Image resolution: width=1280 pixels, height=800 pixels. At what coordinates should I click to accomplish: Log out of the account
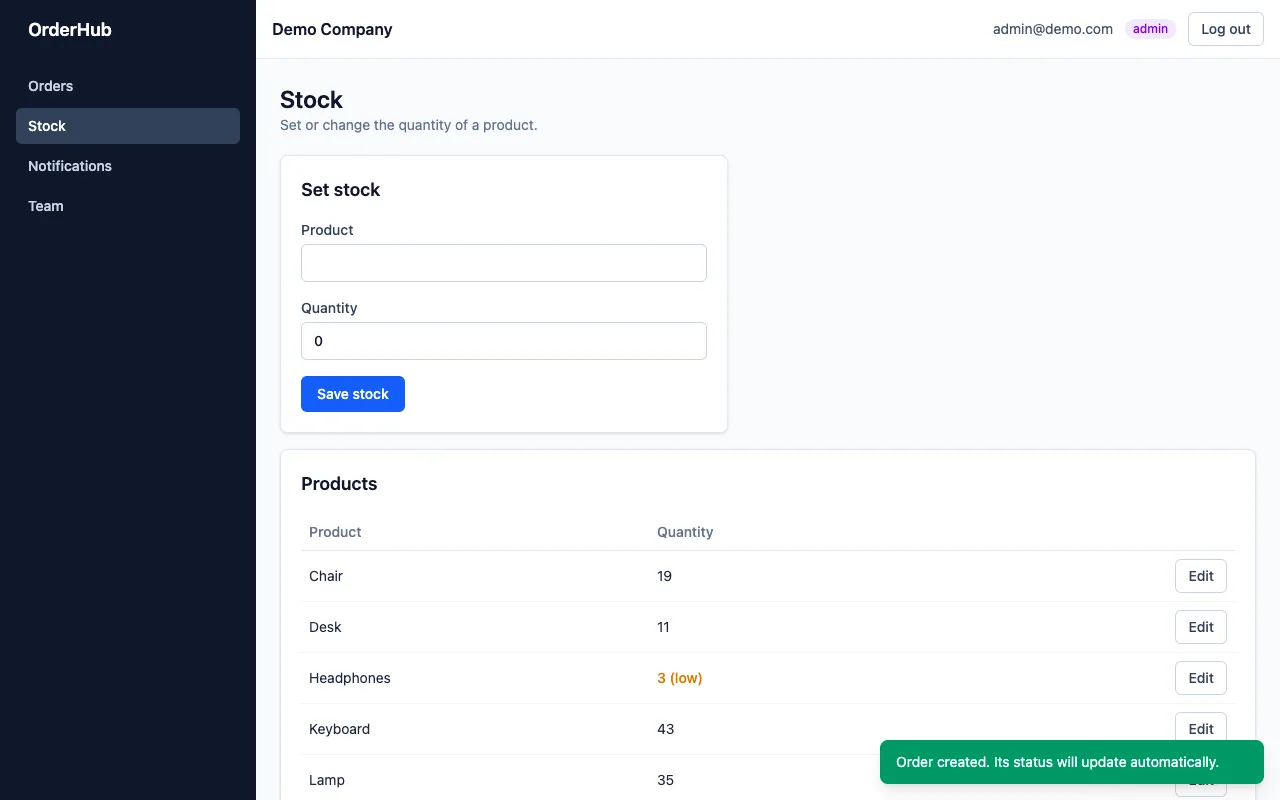pos(1225,29)
